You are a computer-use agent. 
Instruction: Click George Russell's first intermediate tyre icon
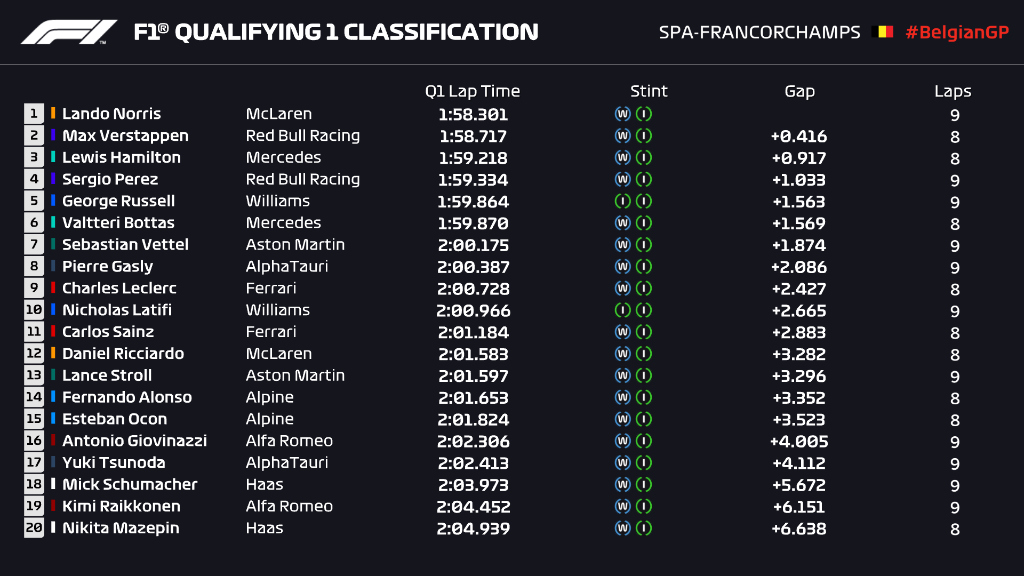point(622,201)
